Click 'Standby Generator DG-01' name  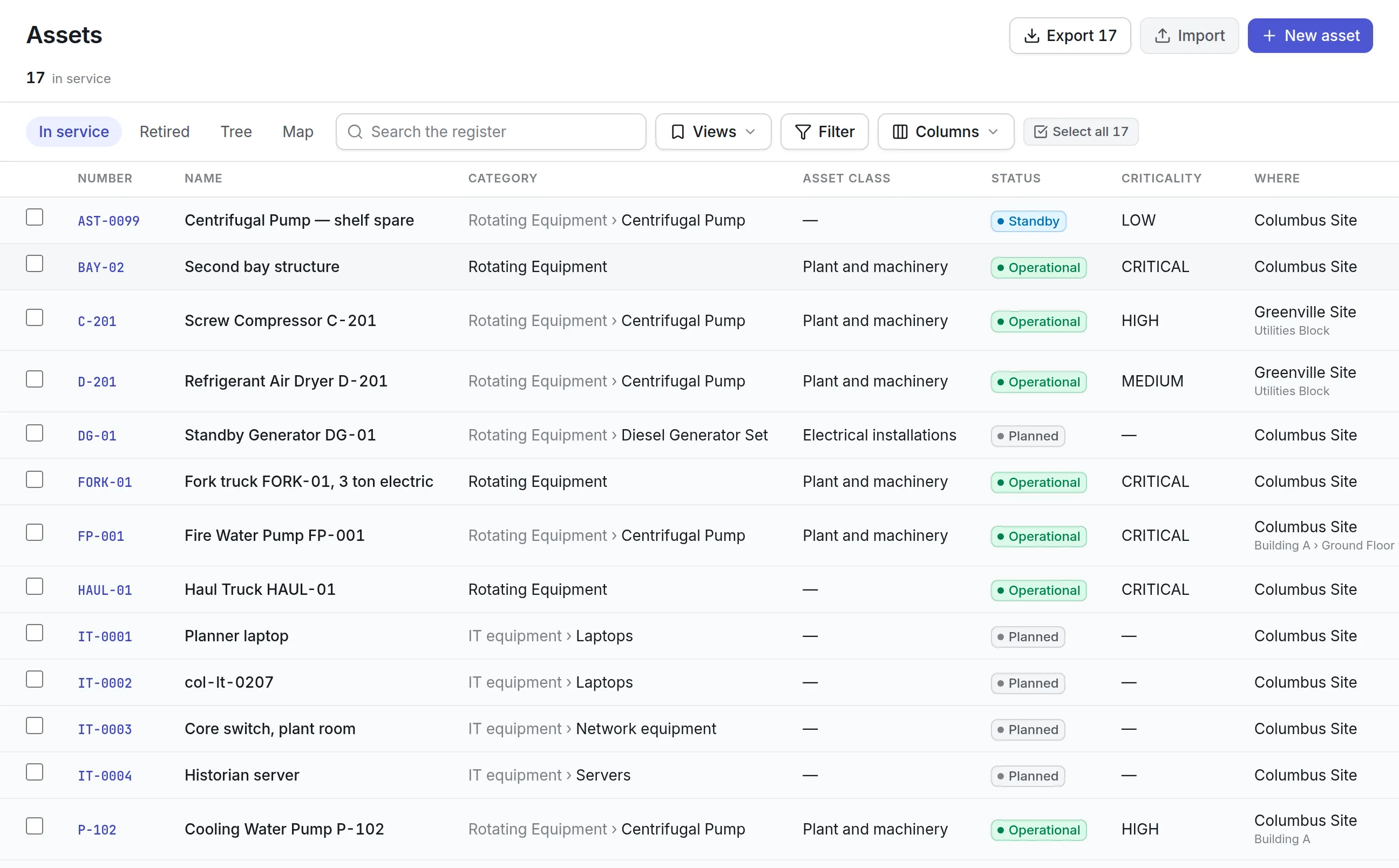tap(280, 435)
